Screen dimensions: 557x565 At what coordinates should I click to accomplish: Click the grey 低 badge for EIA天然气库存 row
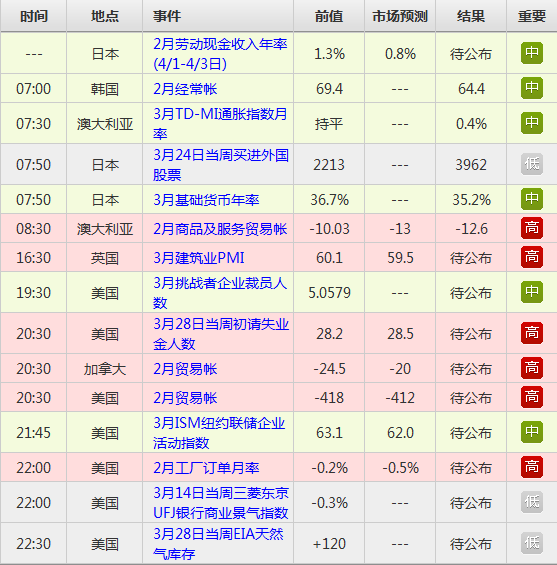[x=531, y=543]
